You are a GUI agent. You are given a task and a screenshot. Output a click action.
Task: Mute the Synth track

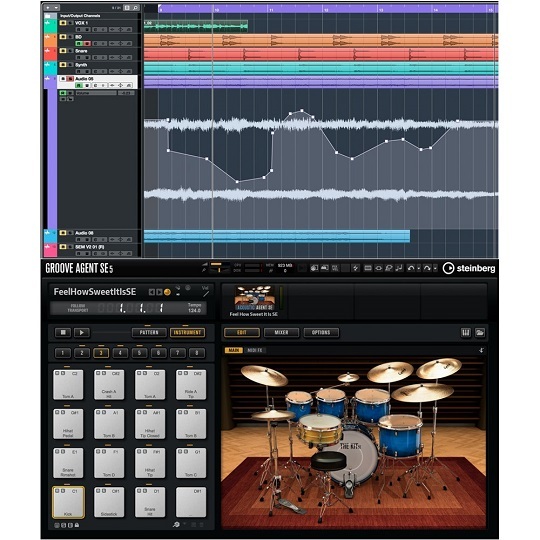click(x=63, y=65)
